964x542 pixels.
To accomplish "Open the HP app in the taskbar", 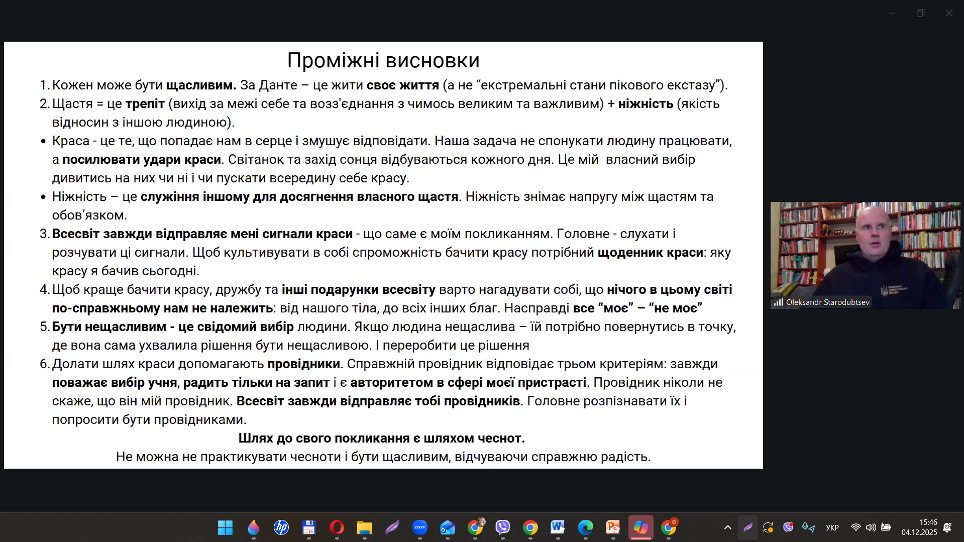I will pos(281,527).
